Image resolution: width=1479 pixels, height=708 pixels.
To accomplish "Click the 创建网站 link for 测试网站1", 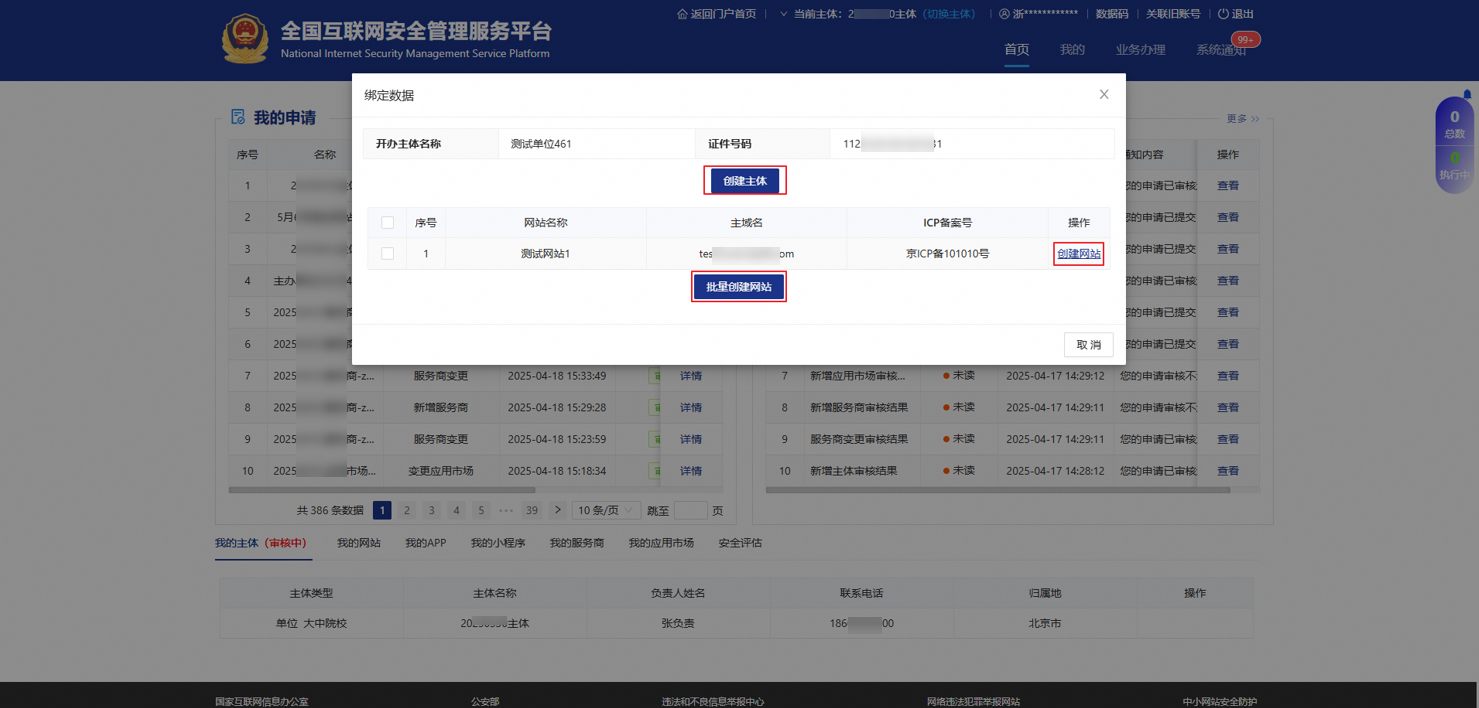I will point(1078,254).
